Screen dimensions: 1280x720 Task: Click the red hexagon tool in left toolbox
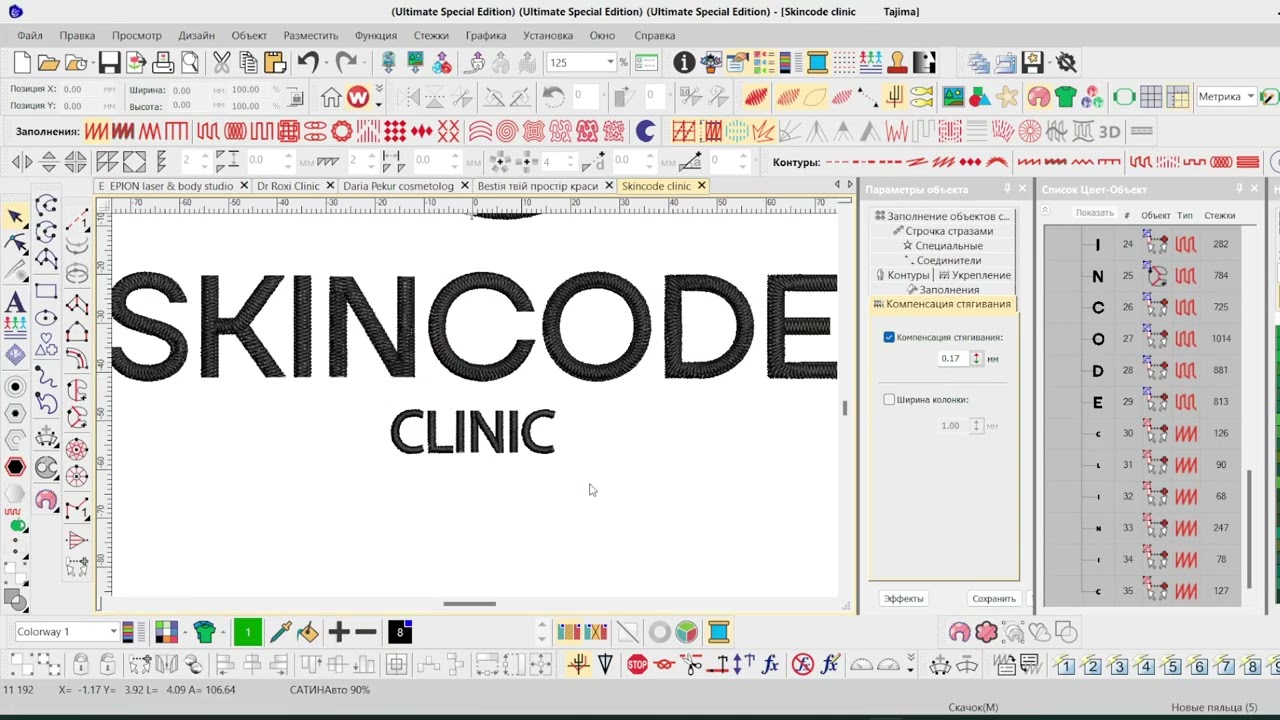[15, 467]
